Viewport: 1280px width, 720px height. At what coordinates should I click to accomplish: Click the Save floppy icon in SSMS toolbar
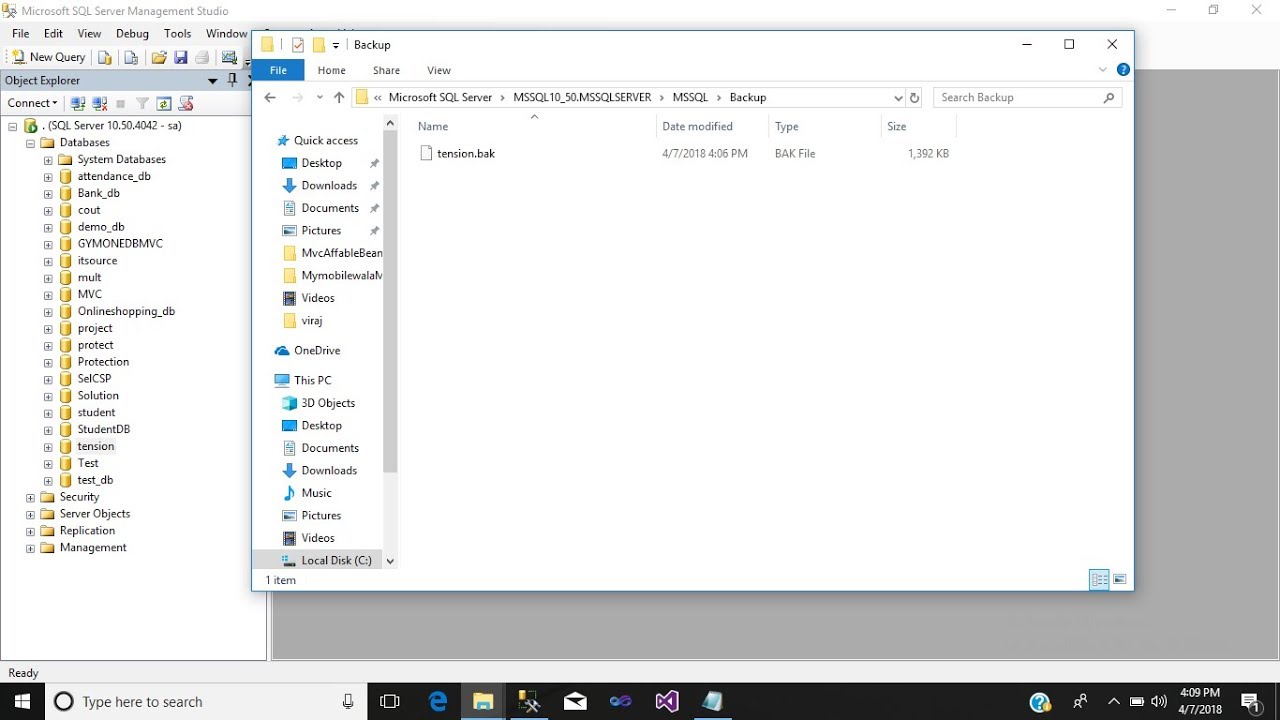(181, 57)
